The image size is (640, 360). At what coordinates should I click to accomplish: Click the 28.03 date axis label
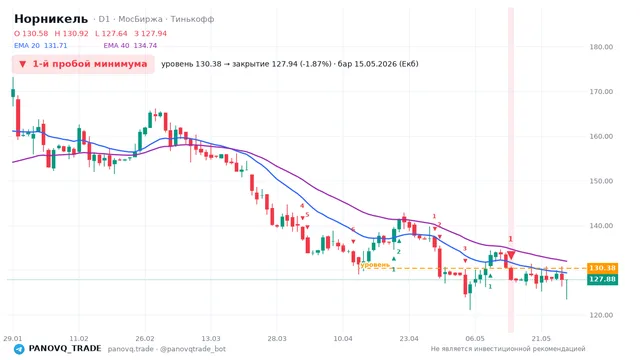pyautogui.click(x=277, y=339)
